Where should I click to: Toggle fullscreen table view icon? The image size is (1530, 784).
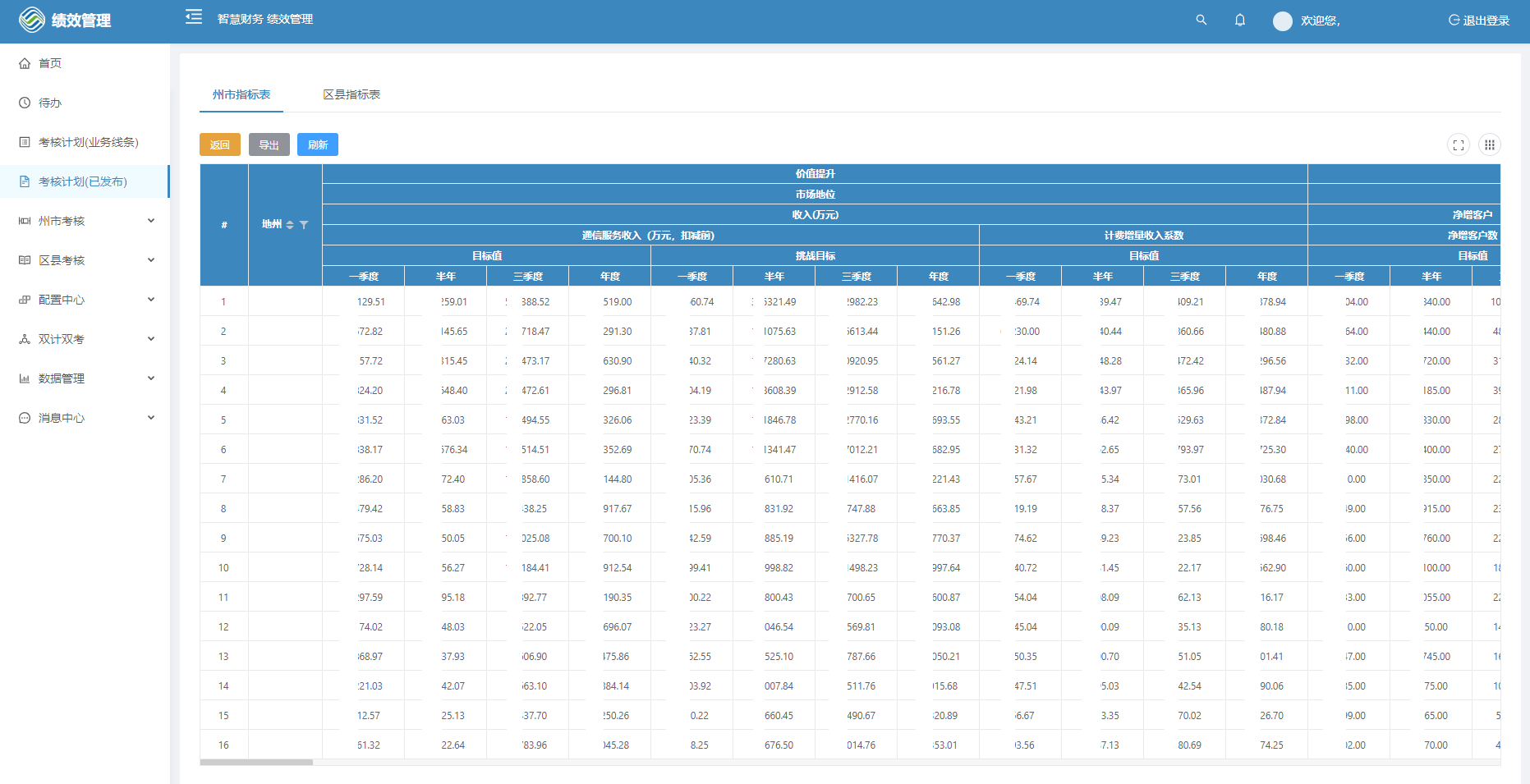1459,145
